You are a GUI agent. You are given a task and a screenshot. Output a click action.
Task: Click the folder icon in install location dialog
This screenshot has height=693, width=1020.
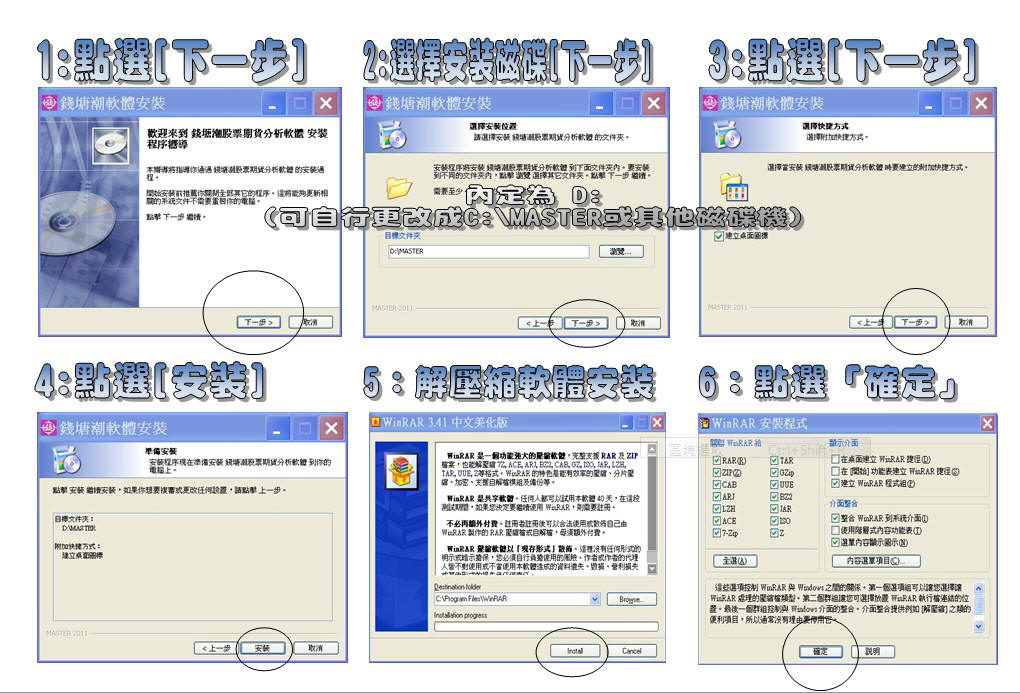pos(399,186)
